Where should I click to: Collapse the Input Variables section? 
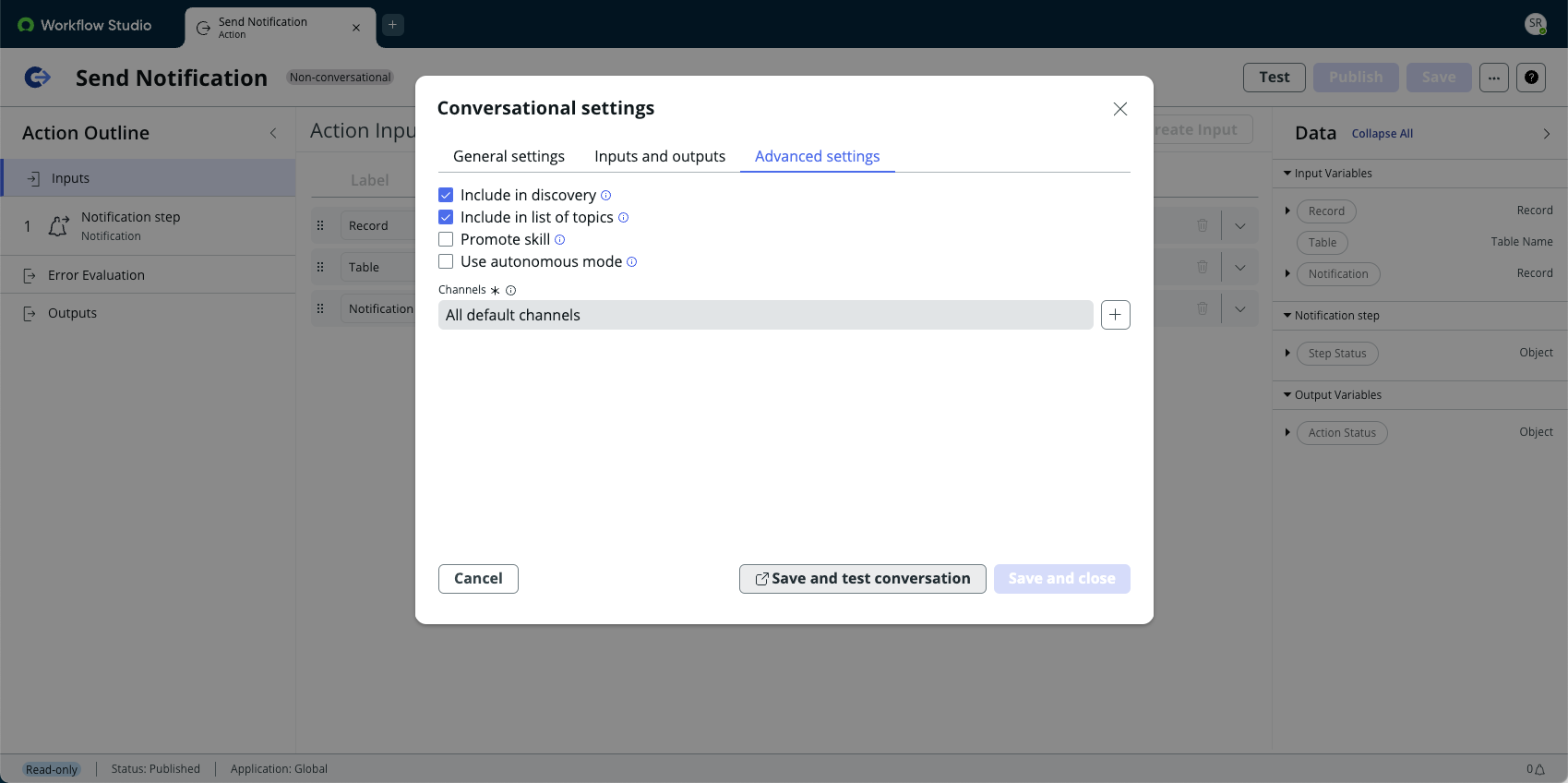[x=1287, y=174]
